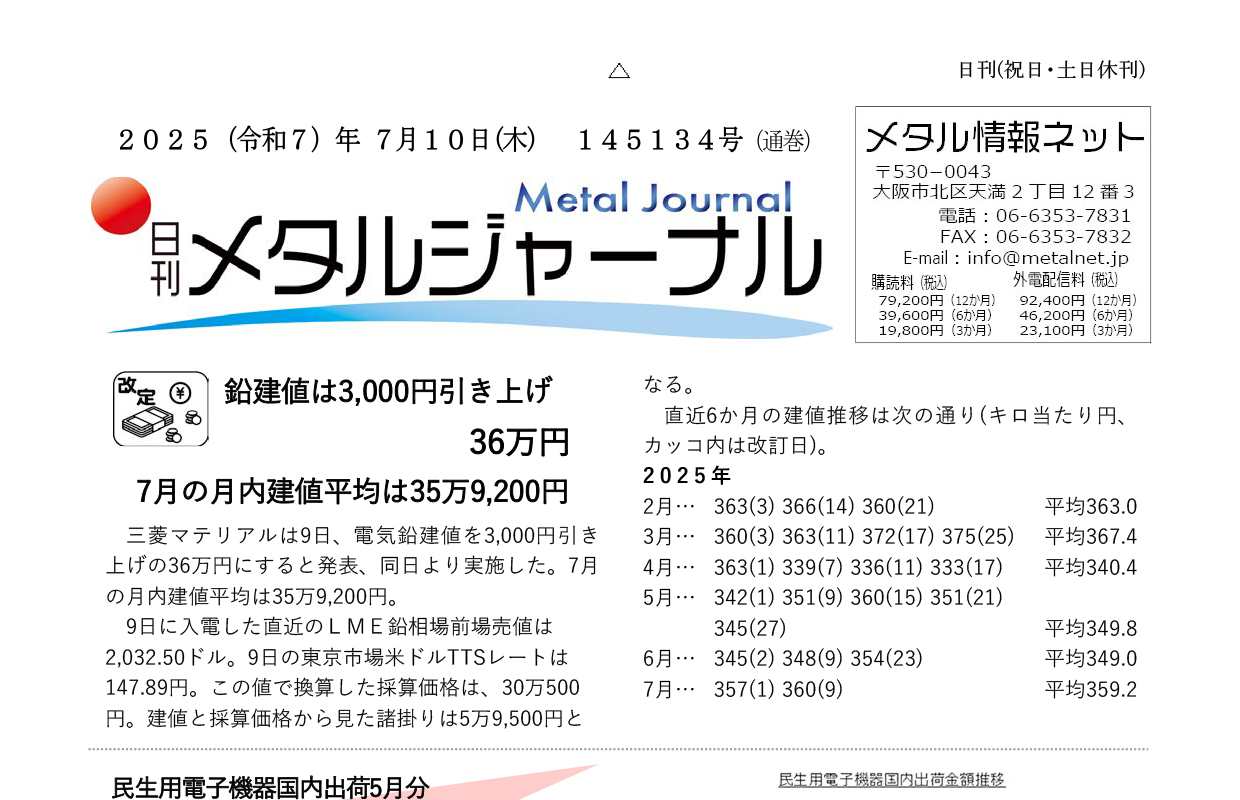
Task: Click the 147.89円 exchange rate line
Action: [x=343, y=689]
